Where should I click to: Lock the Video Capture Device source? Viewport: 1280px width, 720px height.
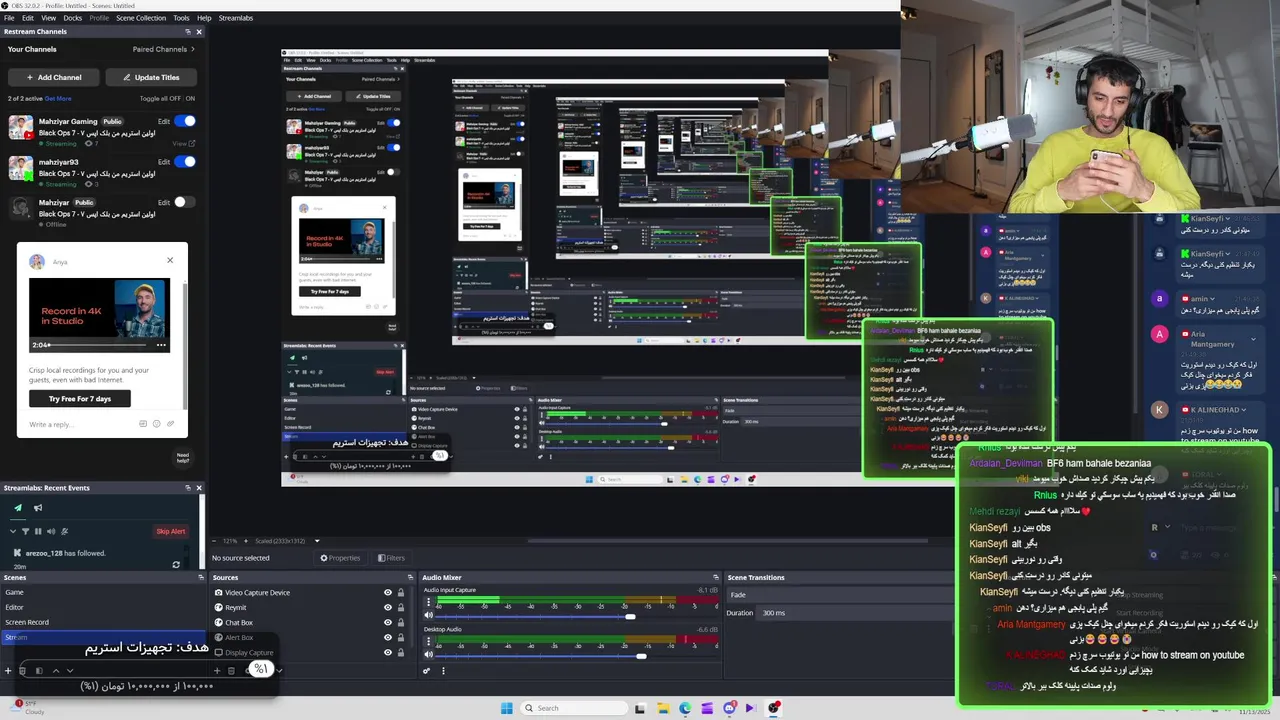(x=401, y=592)
